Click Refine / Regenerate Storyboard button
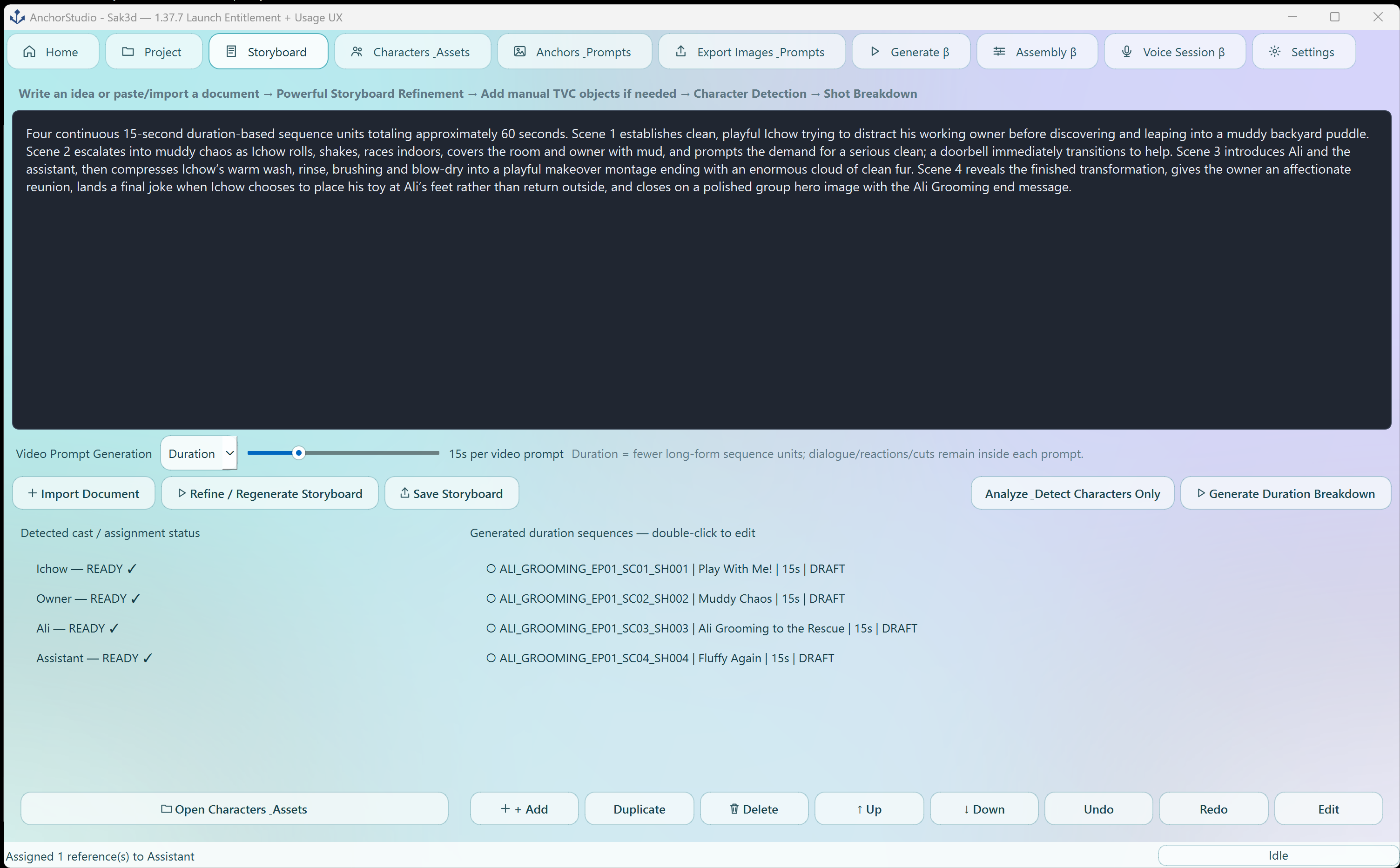The width and height of the screenshot is (1400, 868). (270, 493)
